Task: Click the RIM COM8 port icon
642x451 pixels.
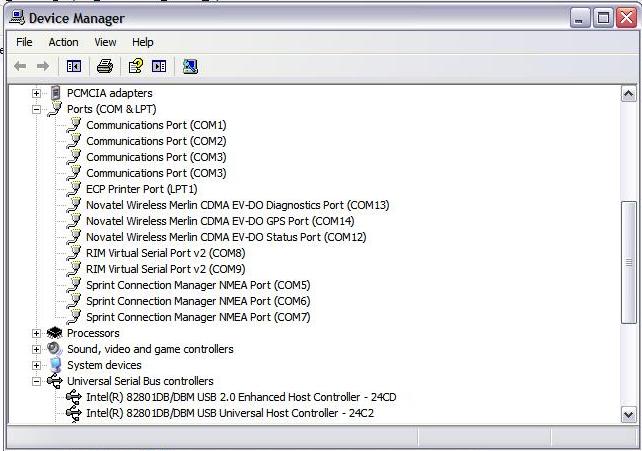Action: click(74, 253)
